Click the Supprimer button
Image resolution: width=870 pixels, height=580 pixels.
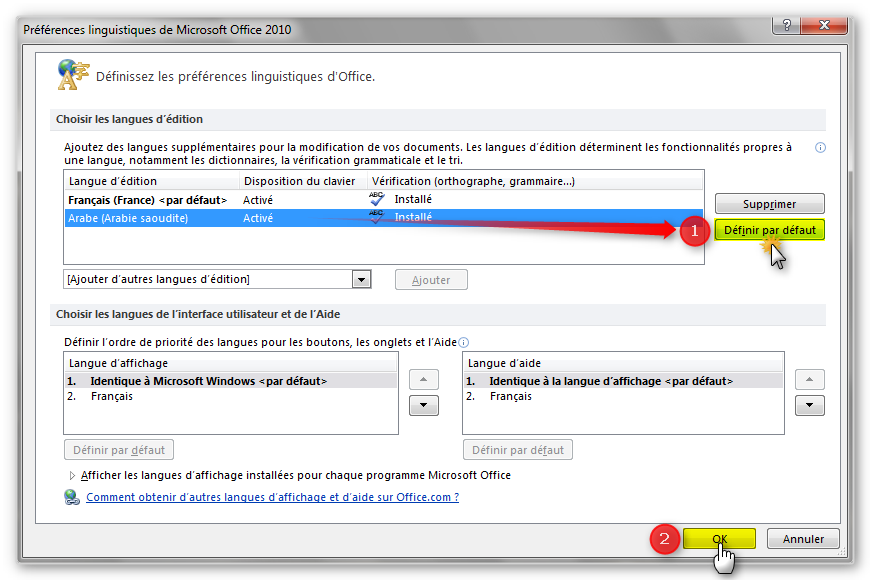(769, 204)
